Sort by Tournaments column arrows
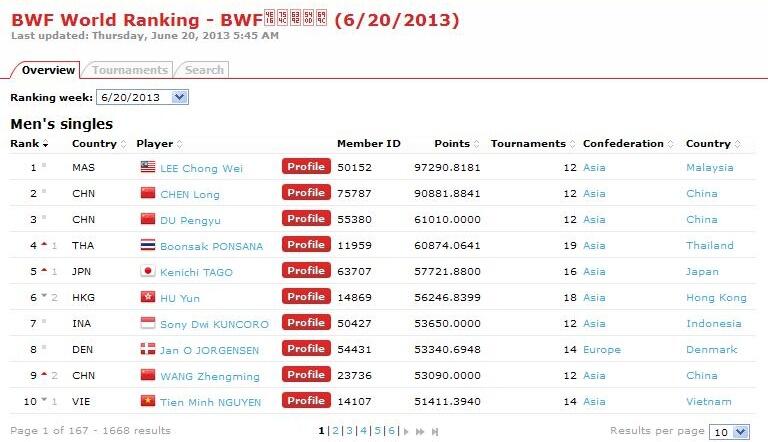 [572, 144]
